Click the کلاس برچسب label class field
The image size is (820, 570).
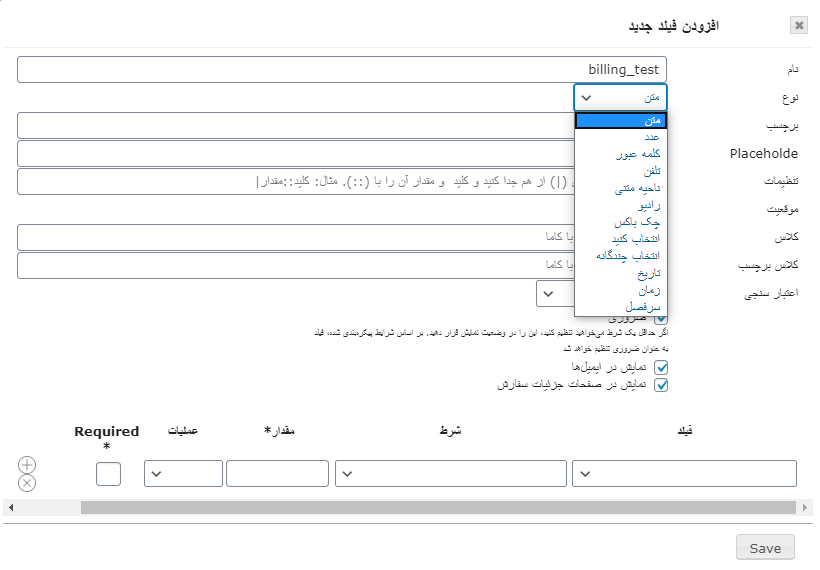coord(295,266)
